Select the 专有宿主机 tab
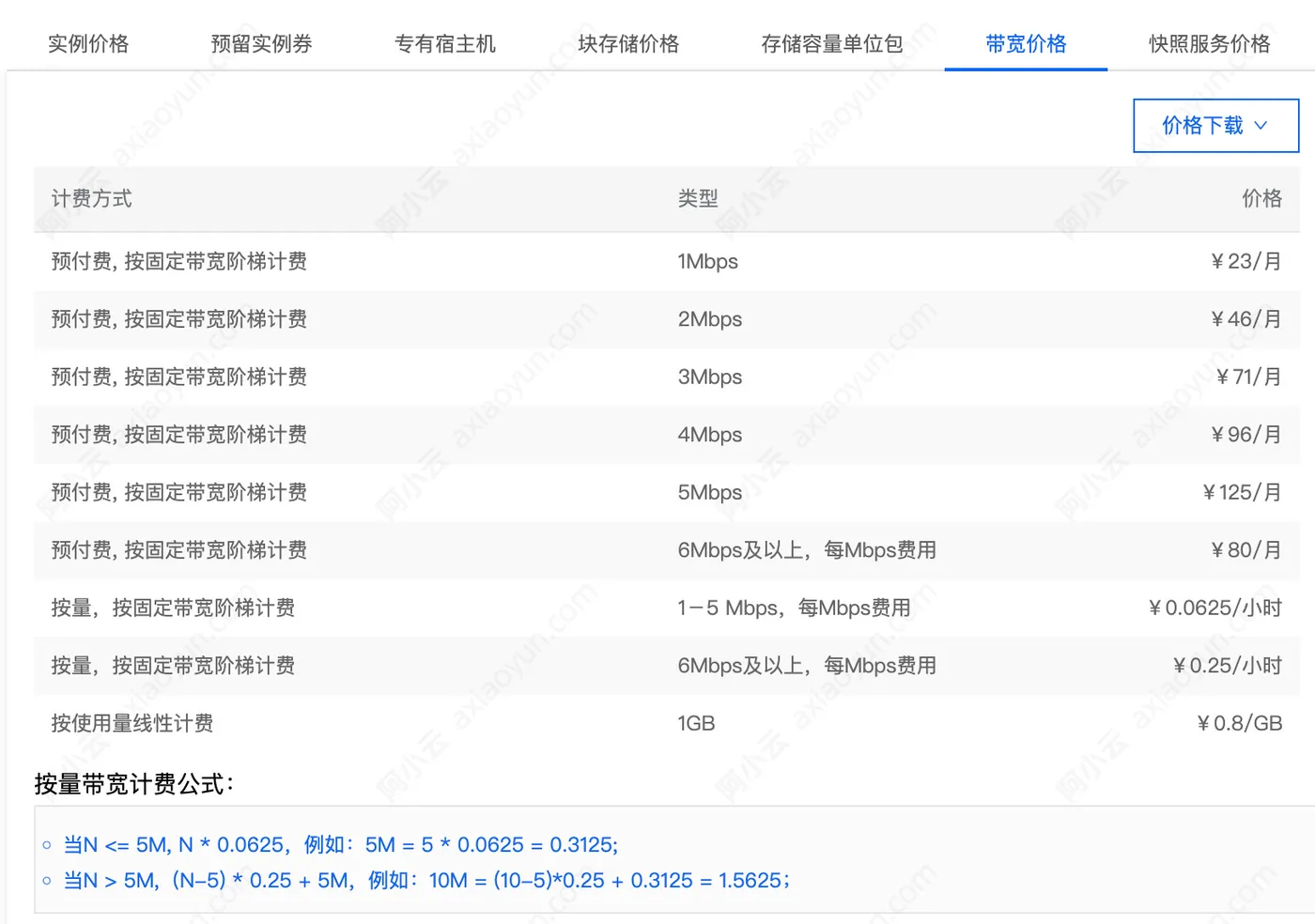Screen dimensions: 1315x924 point(444,44)
